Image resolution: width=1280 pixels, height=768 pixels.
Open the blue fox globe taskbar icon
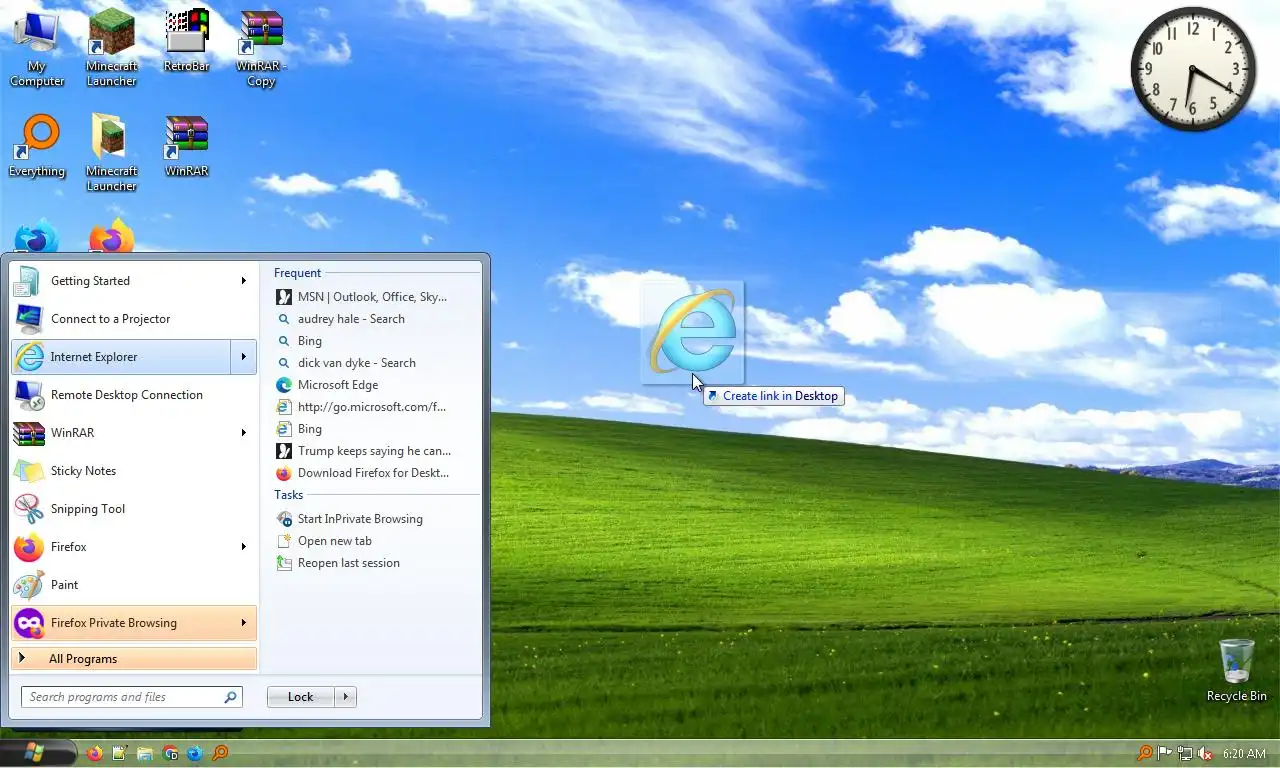(x=195, y=753)
